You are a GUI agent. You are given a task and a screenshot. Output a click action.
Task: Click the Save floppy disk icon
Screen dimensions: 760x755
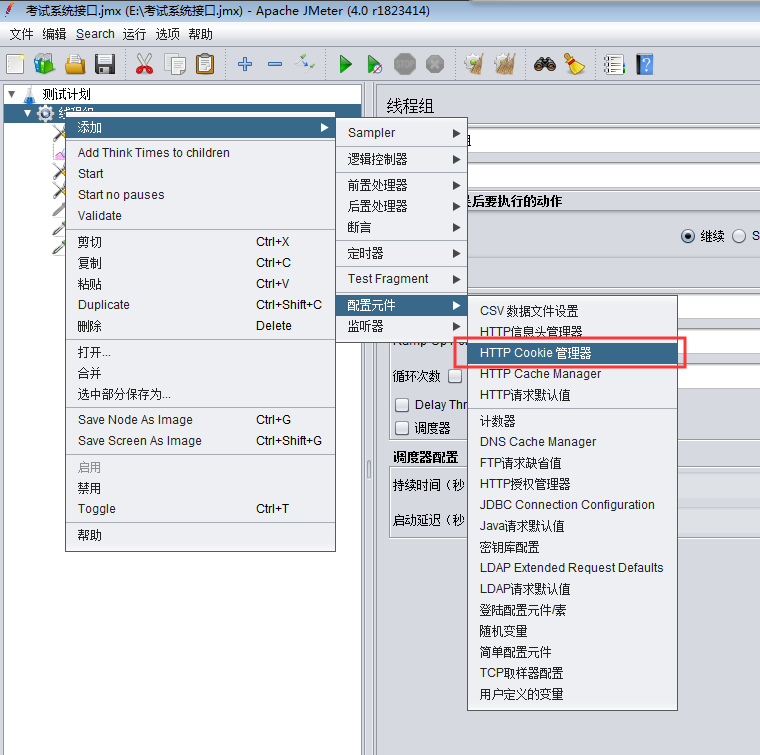click(x=105, y=64)
